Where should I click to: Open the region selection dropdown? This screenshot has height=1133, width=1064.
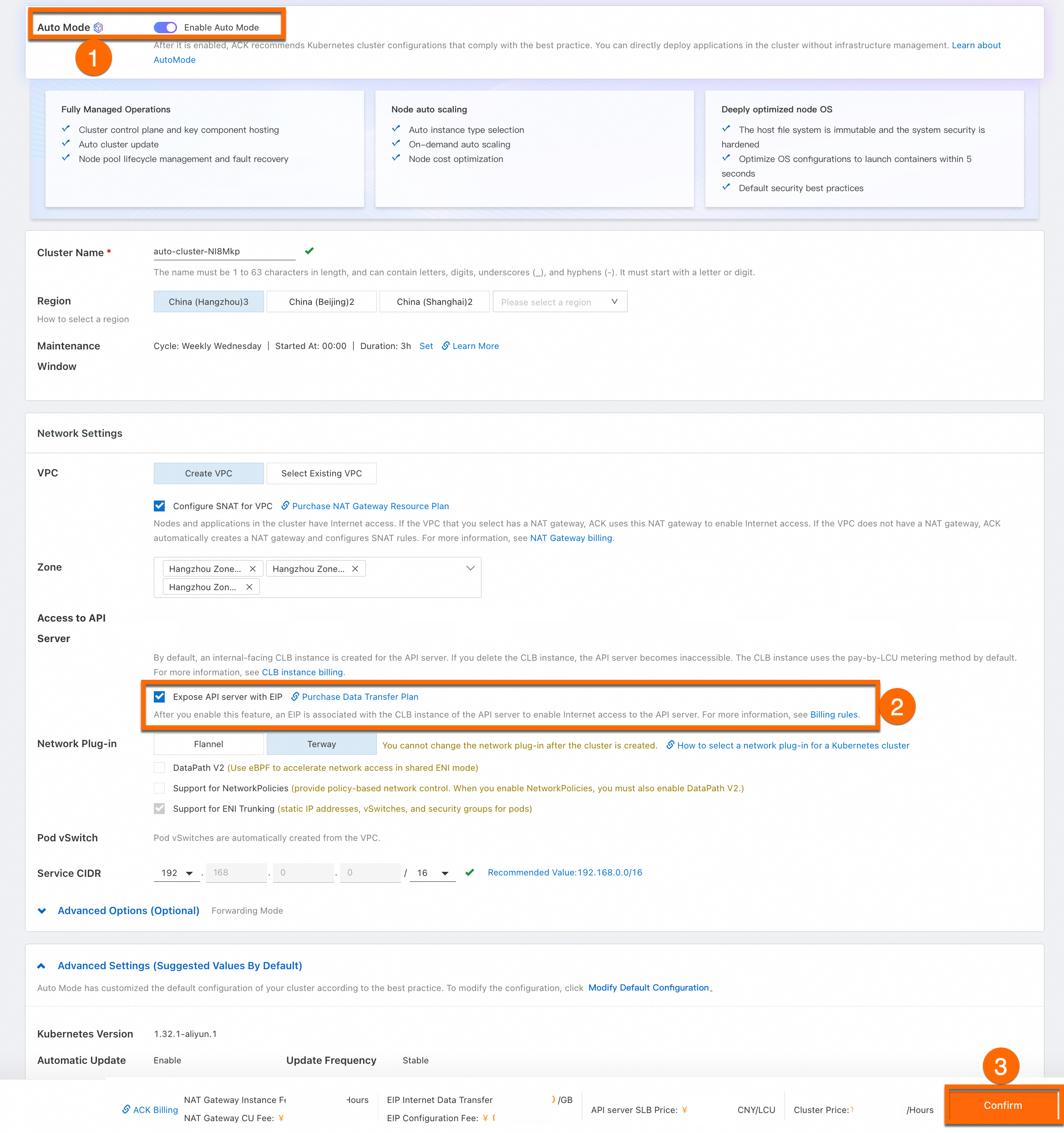click(x=560, y=302)
